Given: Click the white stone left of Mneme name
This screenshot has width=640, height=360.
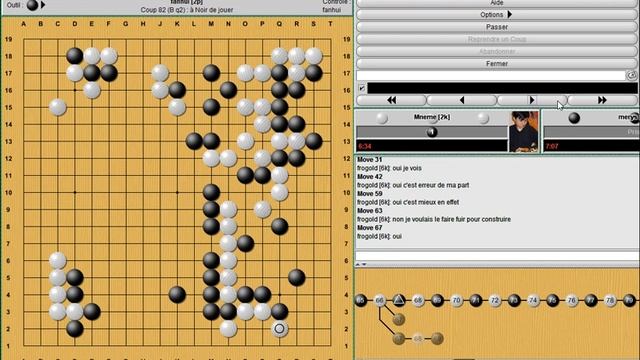Looking at the screenshot, I should (x=382, y=118).
